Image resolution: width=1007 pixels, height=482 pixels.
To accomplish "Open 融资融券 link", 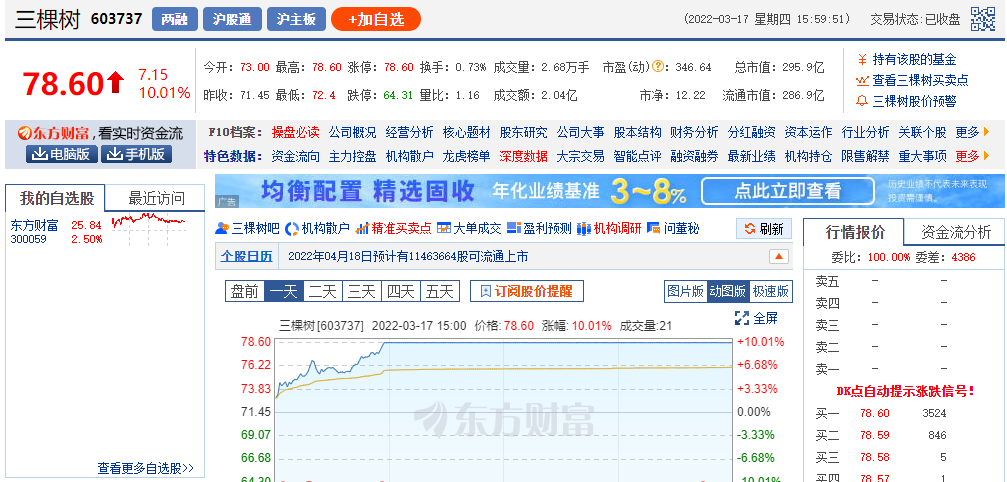I will 694,156.
